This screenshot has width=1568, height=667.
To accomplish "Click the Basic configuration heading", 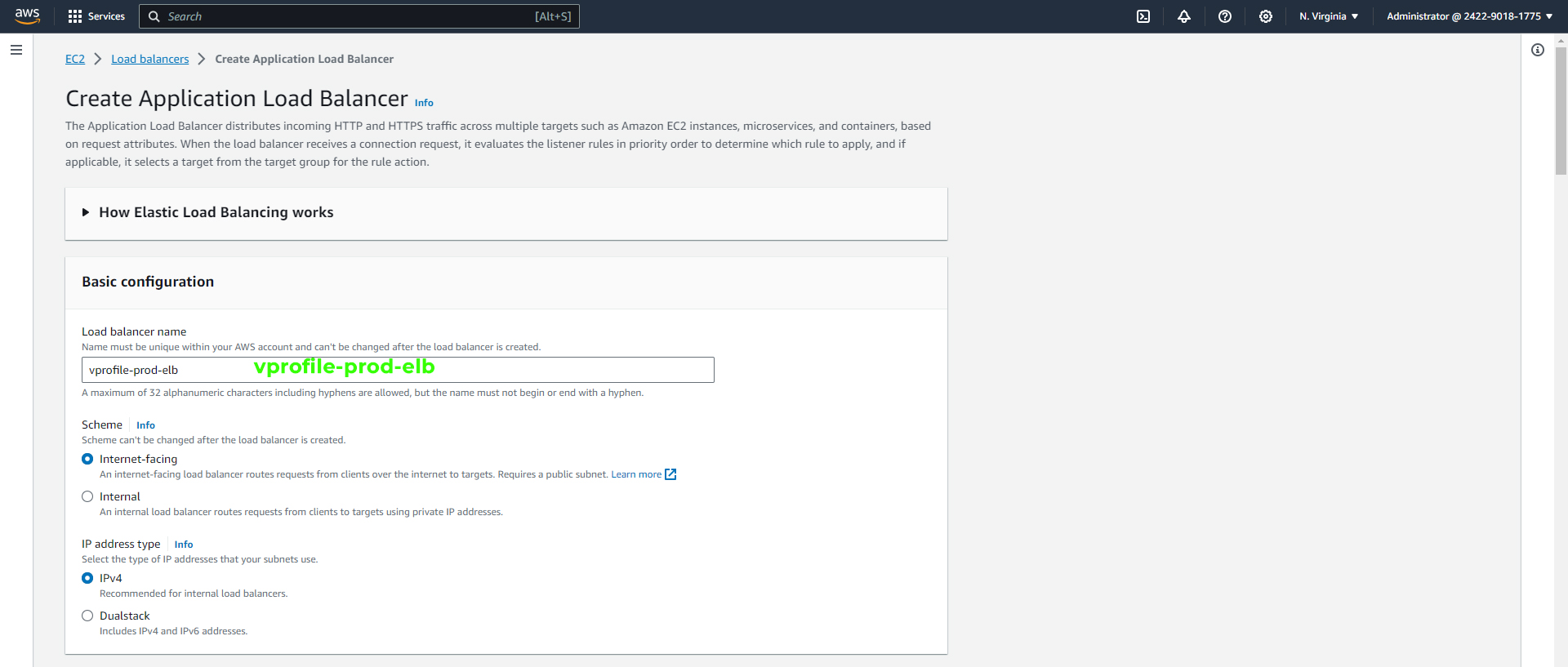I will pyautogui.click(x=148, y=282).
